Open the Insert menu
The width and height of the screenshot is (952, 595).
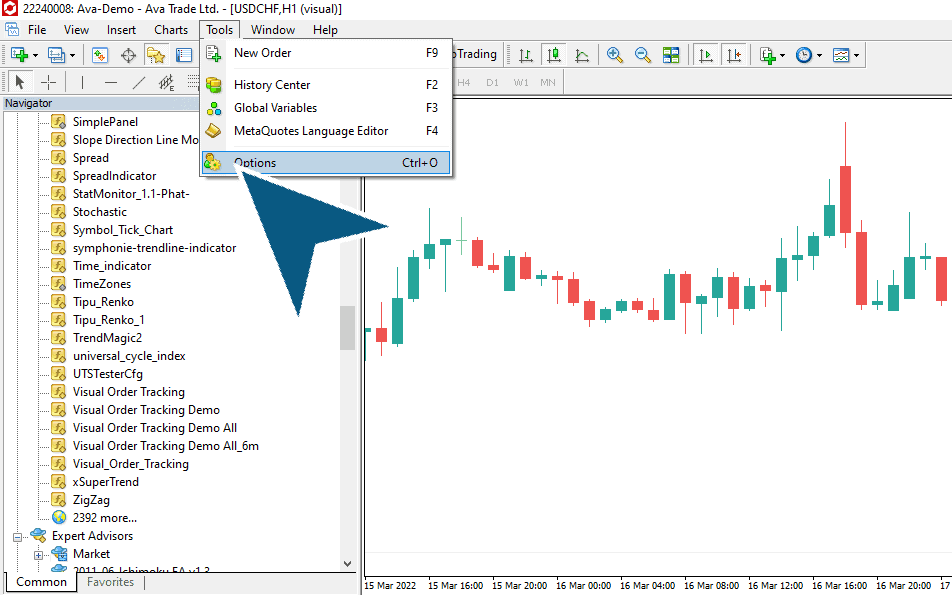click(121, 30)
